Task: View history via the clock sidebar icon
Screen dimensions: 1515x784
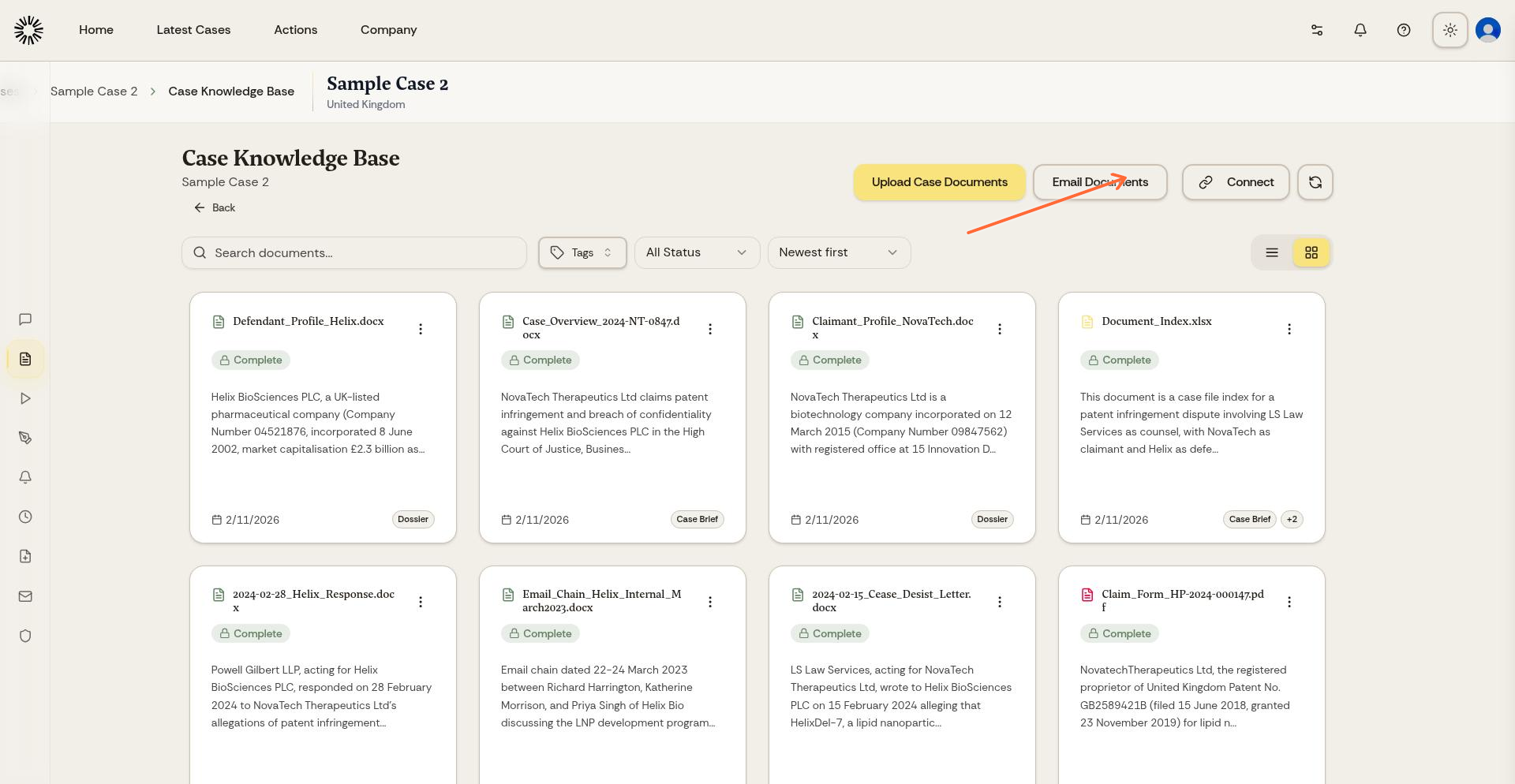Action: click(x=24, y=517)
